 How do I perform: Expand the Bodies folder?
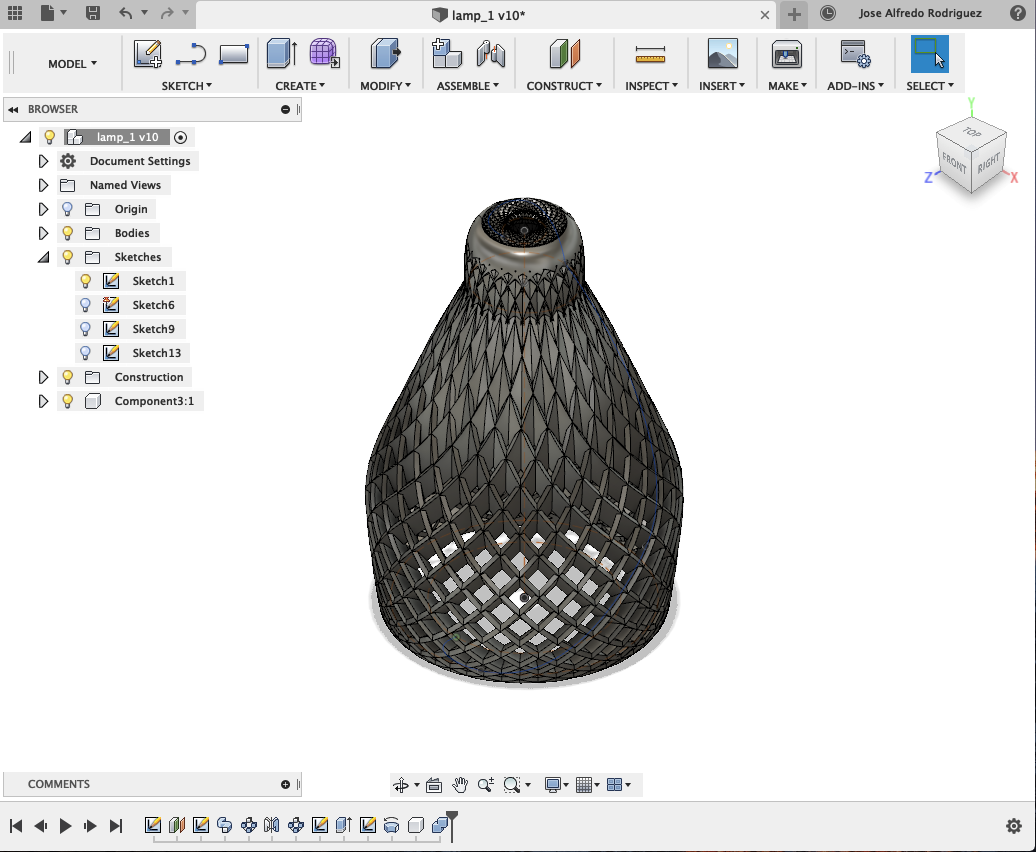pyautogui.click(x=43, y=233)
